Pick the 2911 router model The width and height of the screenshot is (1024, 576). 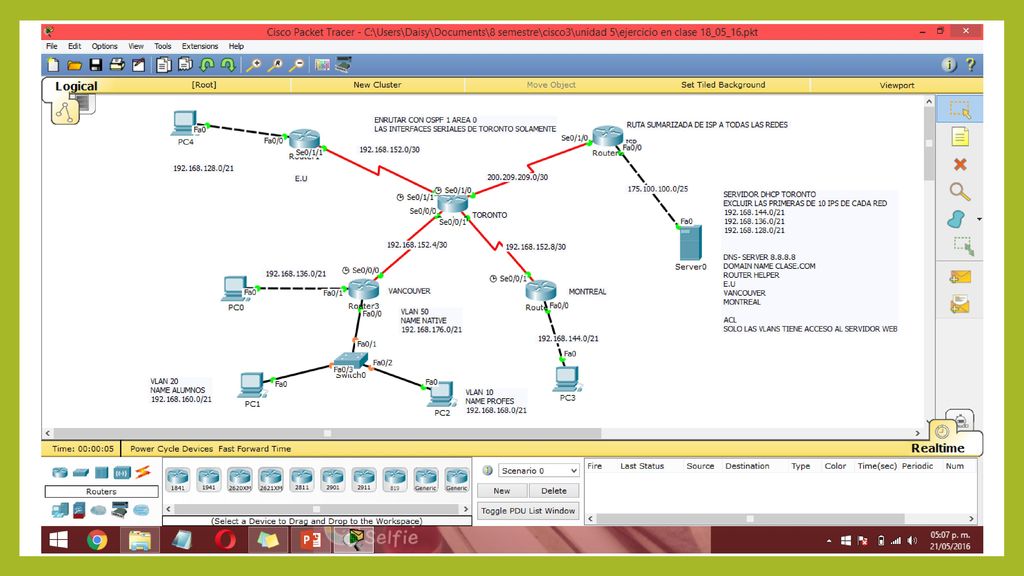[x=364, y=480]
